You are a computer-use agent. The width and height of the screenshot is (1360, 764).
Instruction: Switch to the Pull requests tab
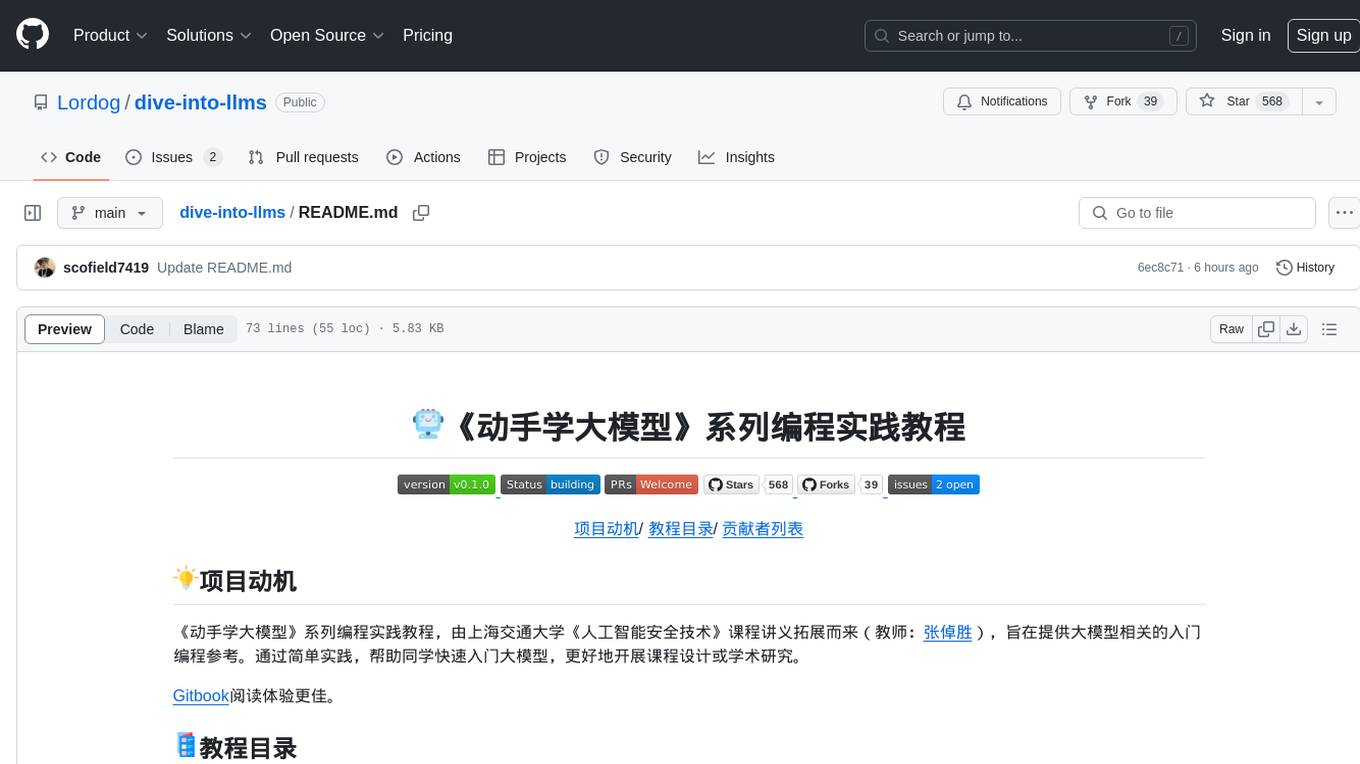(x=303, y=157)
